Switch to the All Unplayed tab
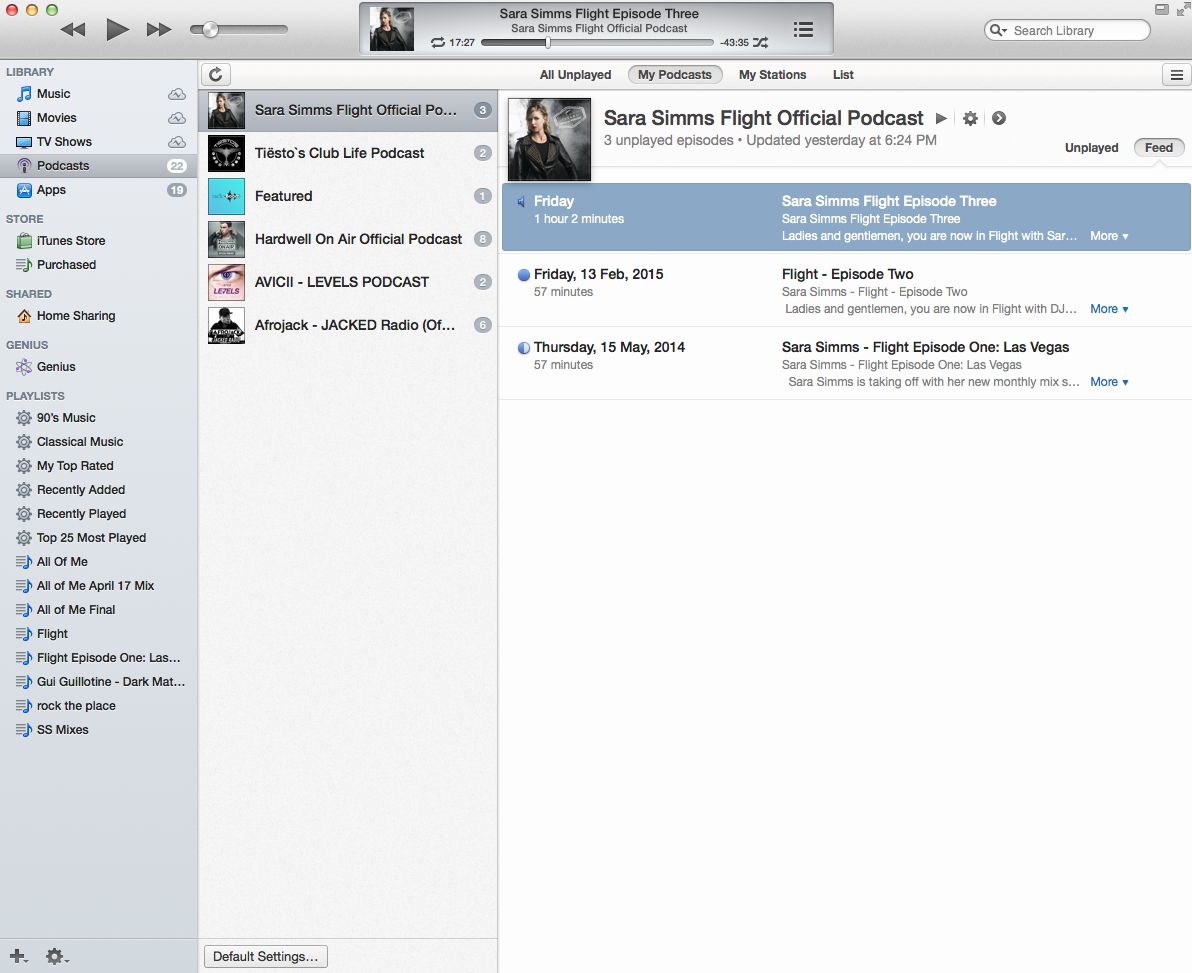The image size is (1192, 973). (x=575, y=74)
